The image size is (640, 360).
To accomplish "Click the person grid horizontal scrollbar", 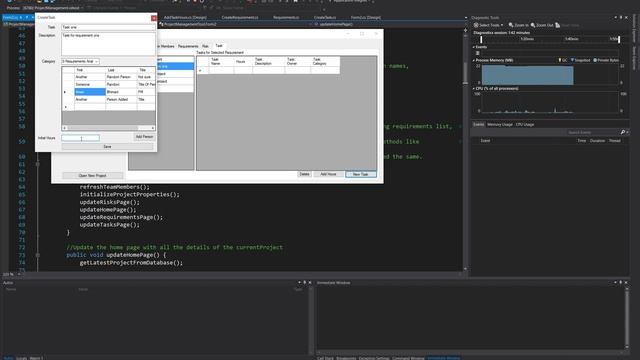I will point(108,128).
